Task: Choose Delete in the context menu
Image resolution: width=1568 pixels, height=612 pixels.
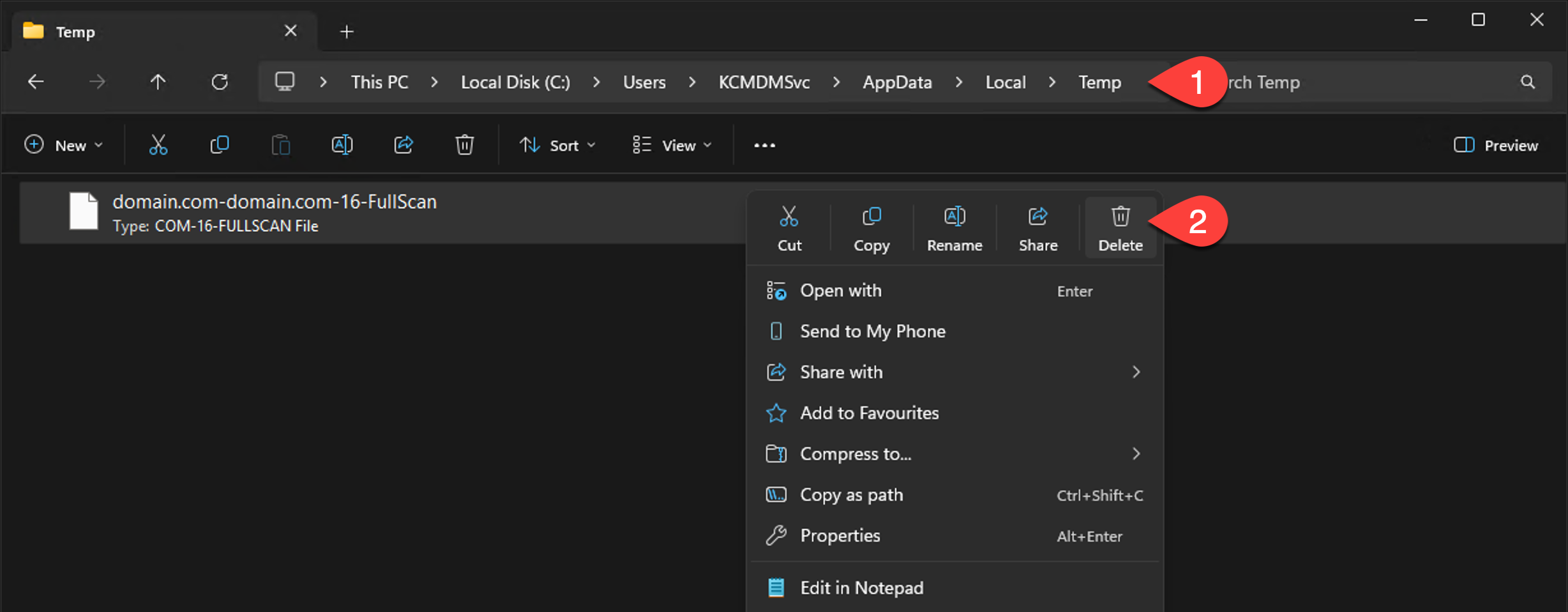Action: point(1120,228)
